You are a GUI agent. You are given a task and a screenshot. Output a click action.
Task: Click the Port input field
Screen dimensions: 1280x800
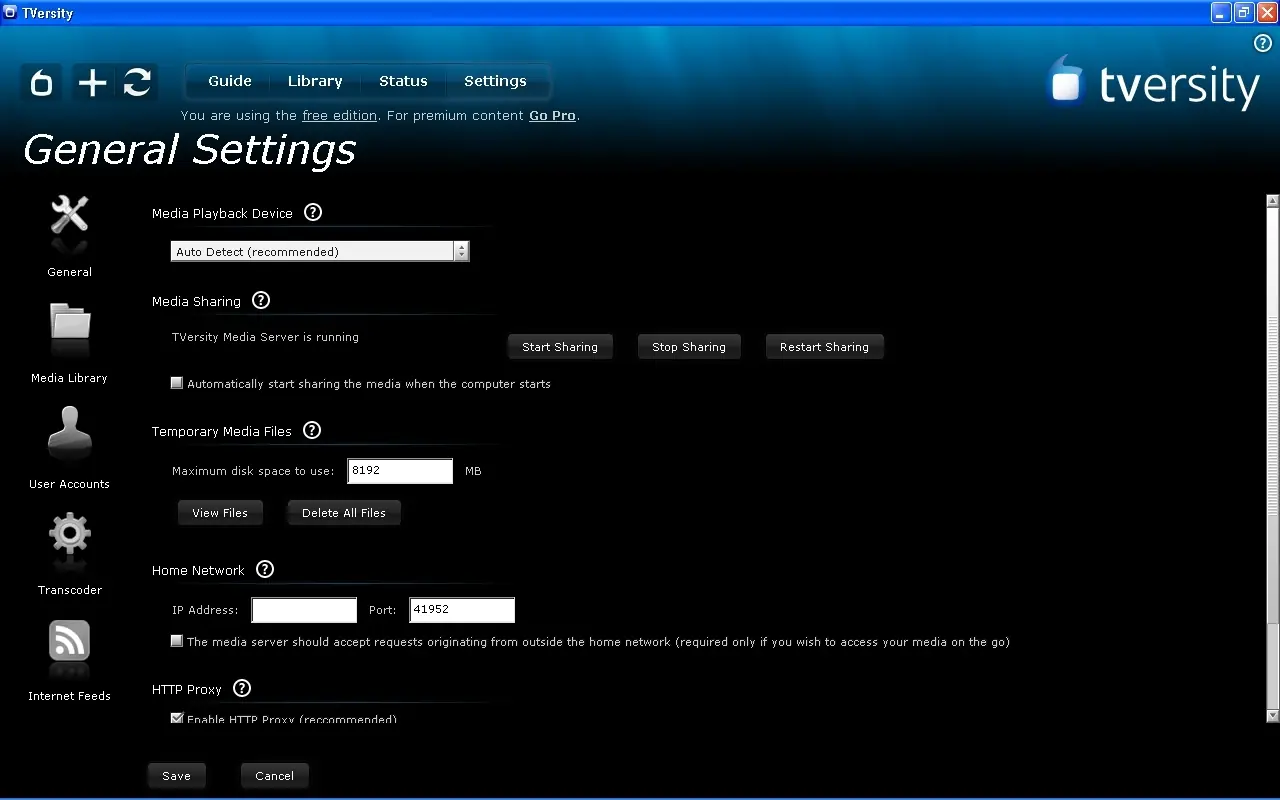pos(462,610)
